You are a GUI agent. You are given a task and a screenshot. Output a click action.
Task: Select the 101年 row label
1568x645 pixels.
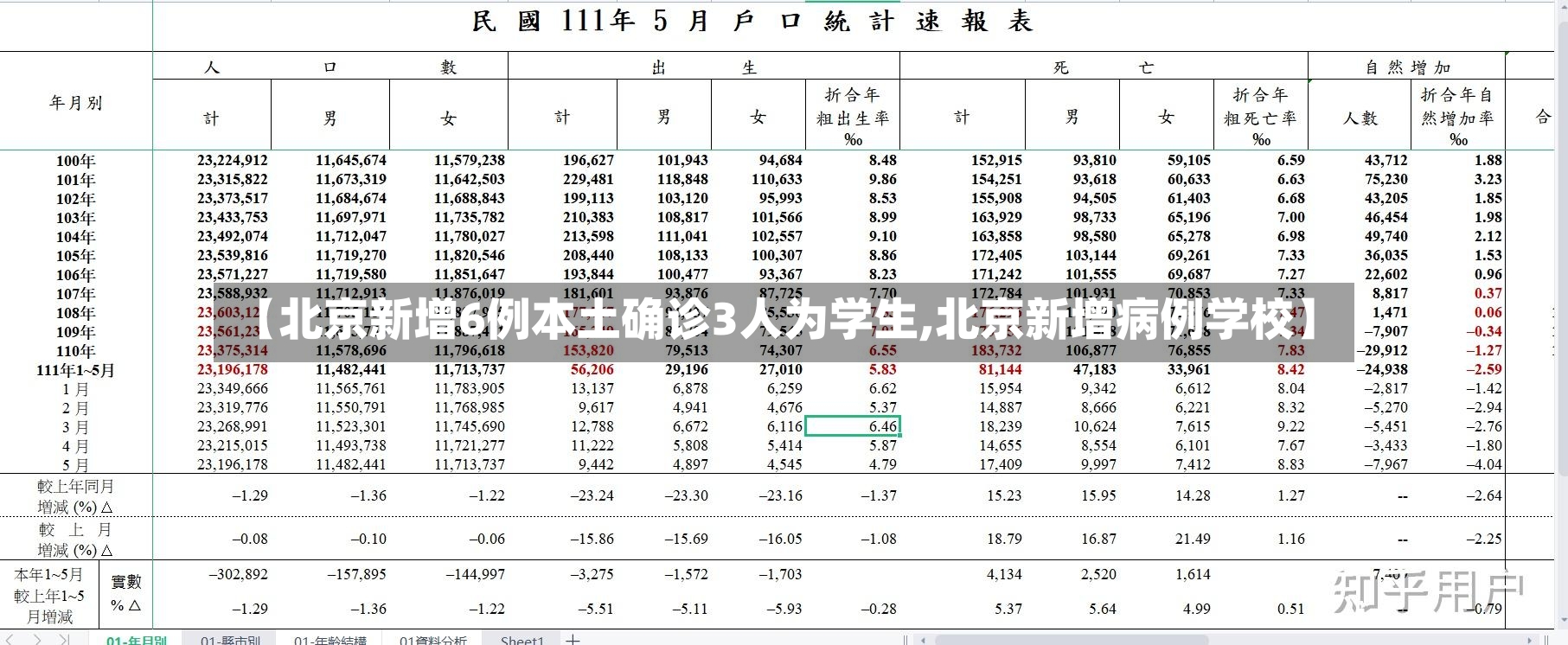pos(76,180)
